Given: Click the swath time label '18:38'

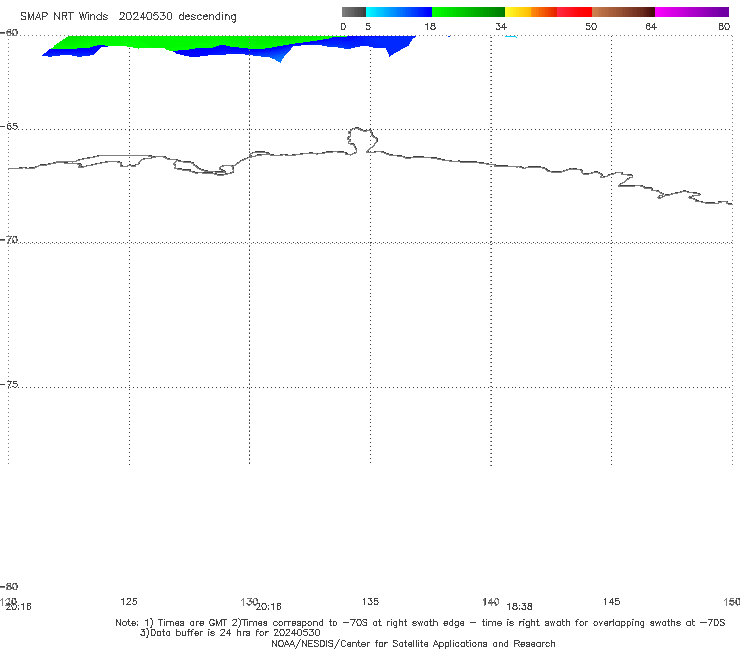Looking at the screenshot, I should click(519, 607).
